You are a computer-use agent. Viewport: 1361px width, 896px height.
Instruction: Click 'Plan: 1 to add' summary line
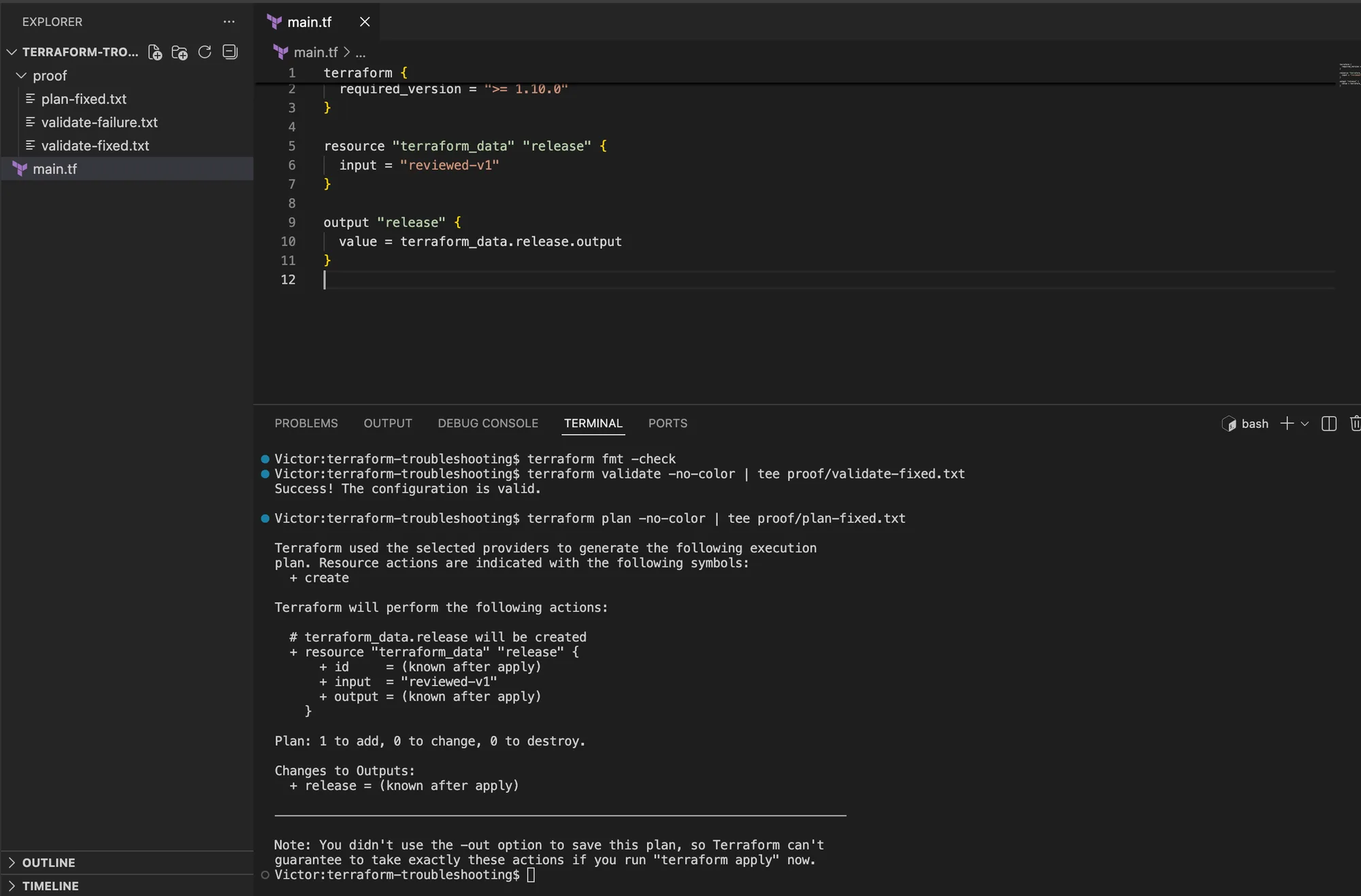[430, 742]
